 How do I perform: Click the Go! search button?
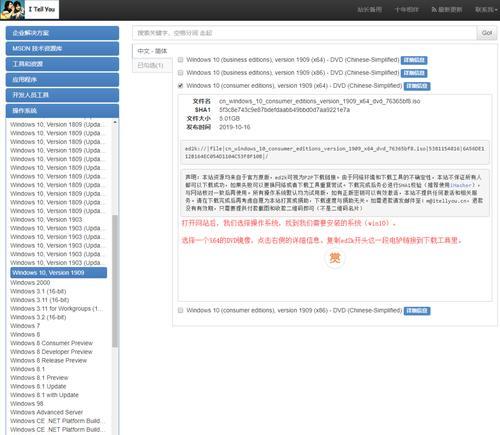pyautogui.click(x=487, y=33)
